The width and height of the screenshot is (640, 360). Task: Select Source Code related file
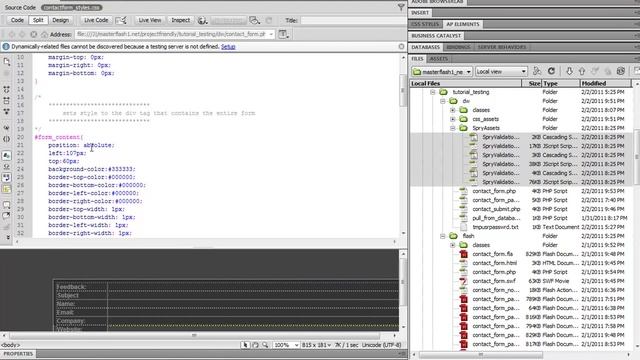(x=20, y=7)
